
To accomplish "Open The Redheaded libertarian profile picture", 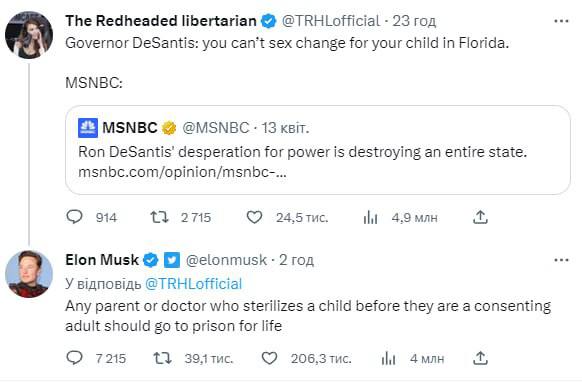I will pyautogui.click(x=29, y=35).
